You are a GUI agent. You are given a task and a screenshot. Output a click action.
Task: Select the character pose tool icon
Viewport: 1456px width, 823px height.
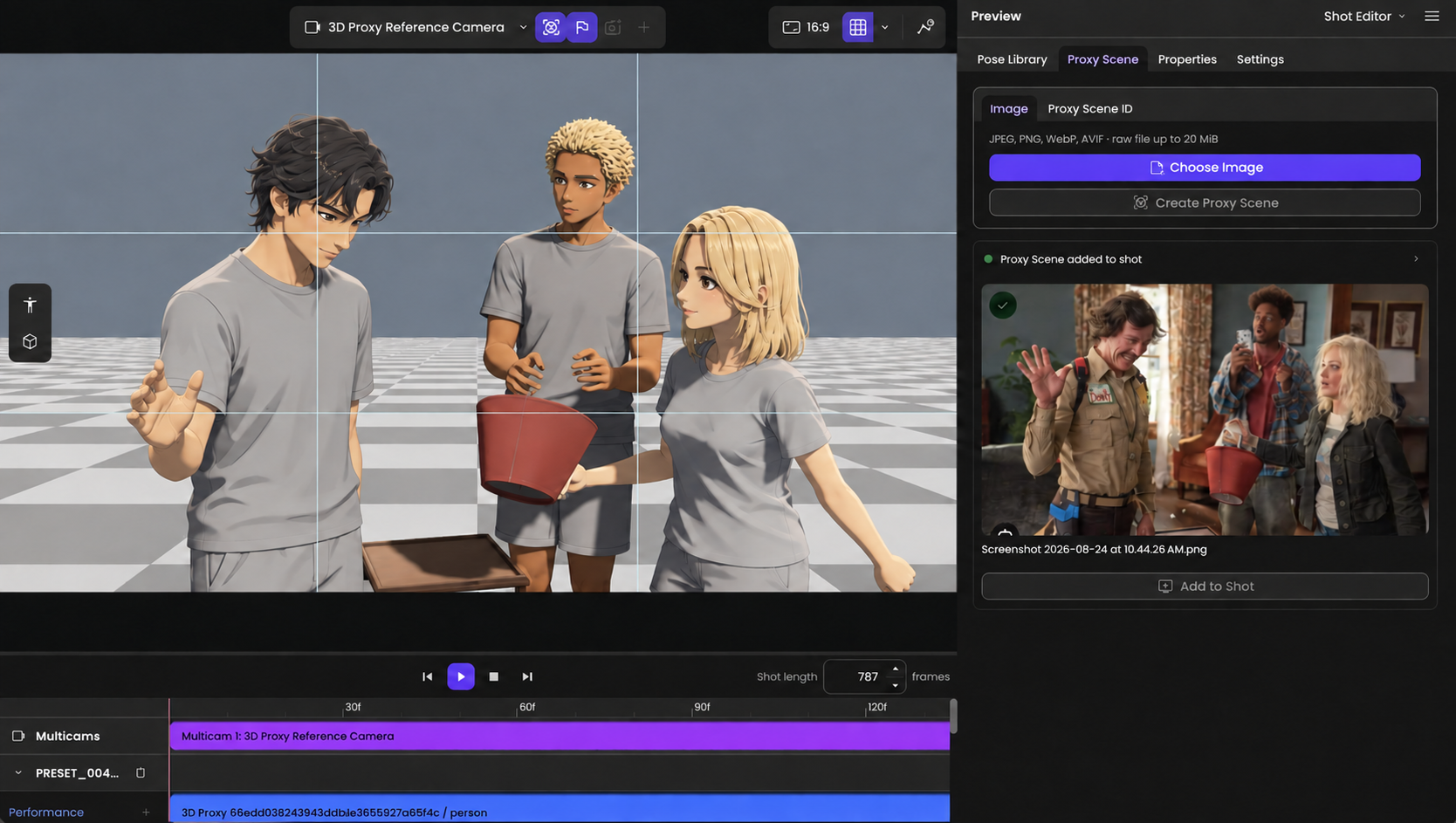click(x=30, y=305)
